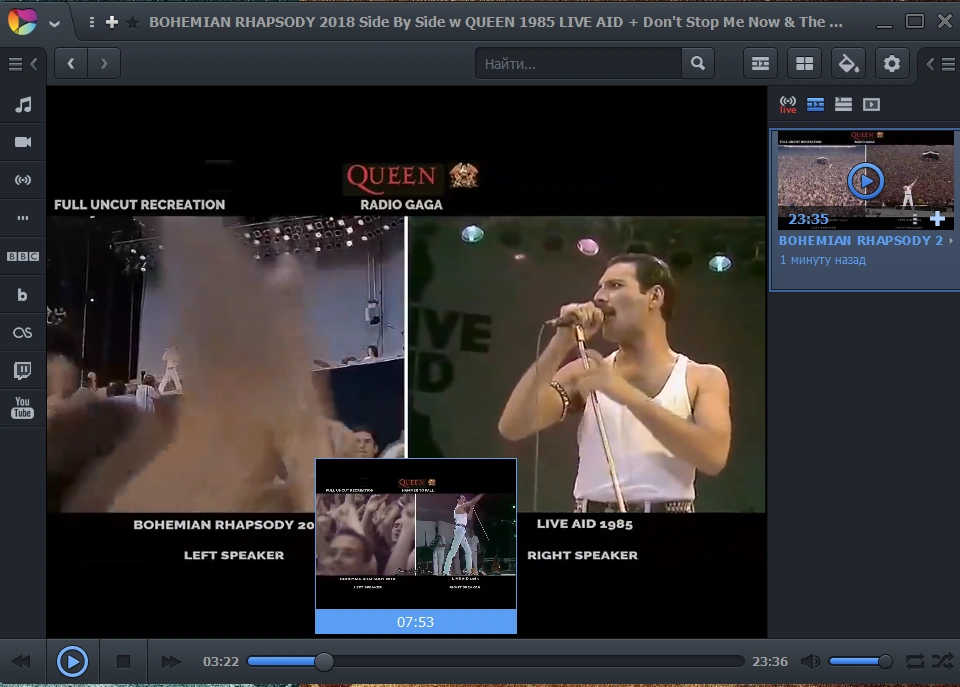Select video screen view in playlist panel

871,105
